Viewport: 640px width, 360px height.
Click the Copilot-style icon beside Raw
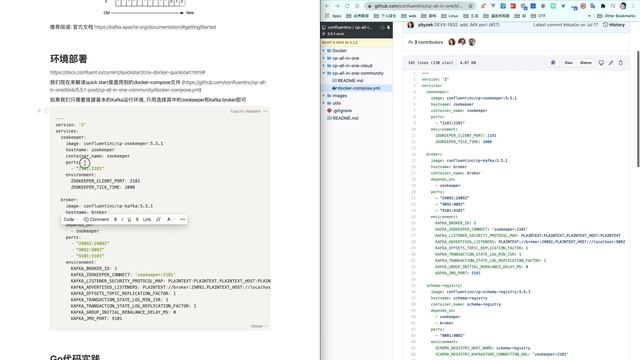click(553, 63)
